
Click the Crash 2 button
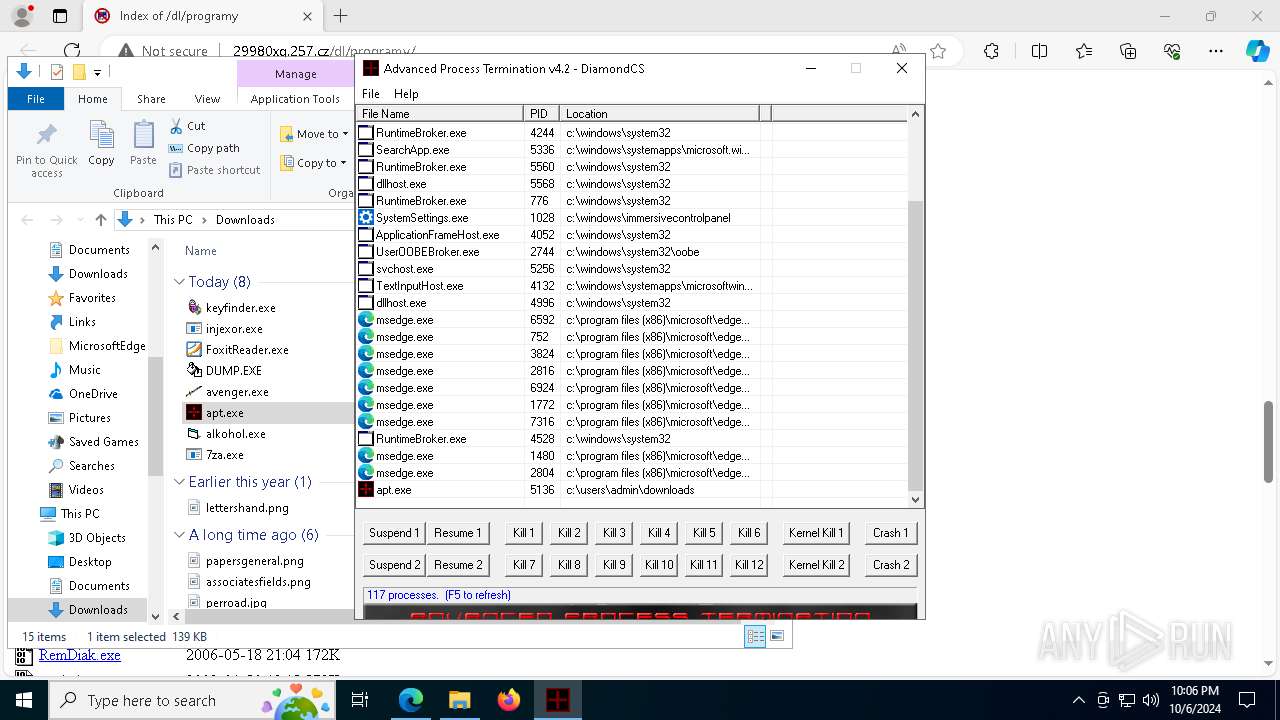coord(891,565)
